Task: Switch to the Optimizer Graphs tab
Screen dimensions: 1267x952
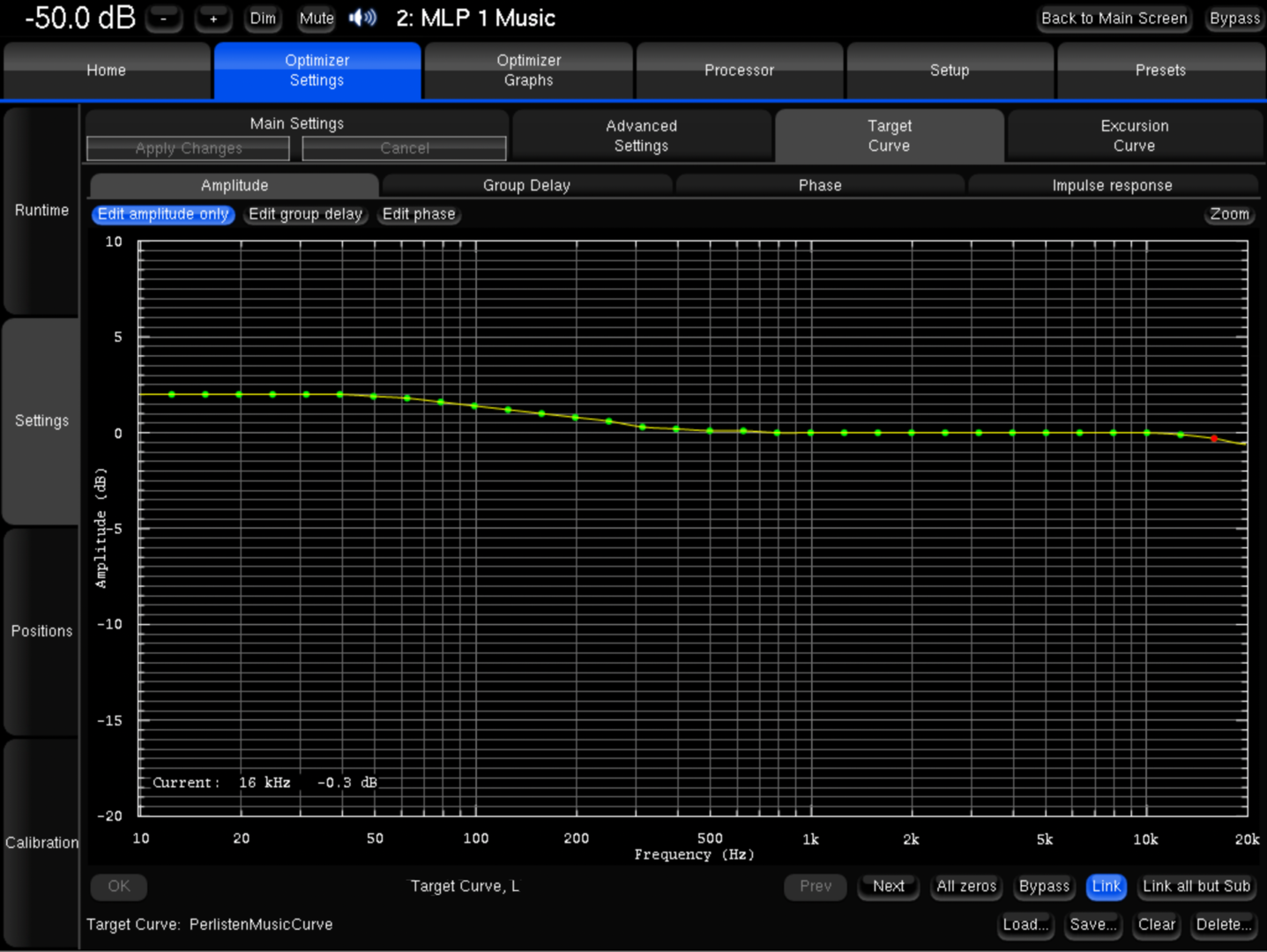Action: click(x=529, y=71)
